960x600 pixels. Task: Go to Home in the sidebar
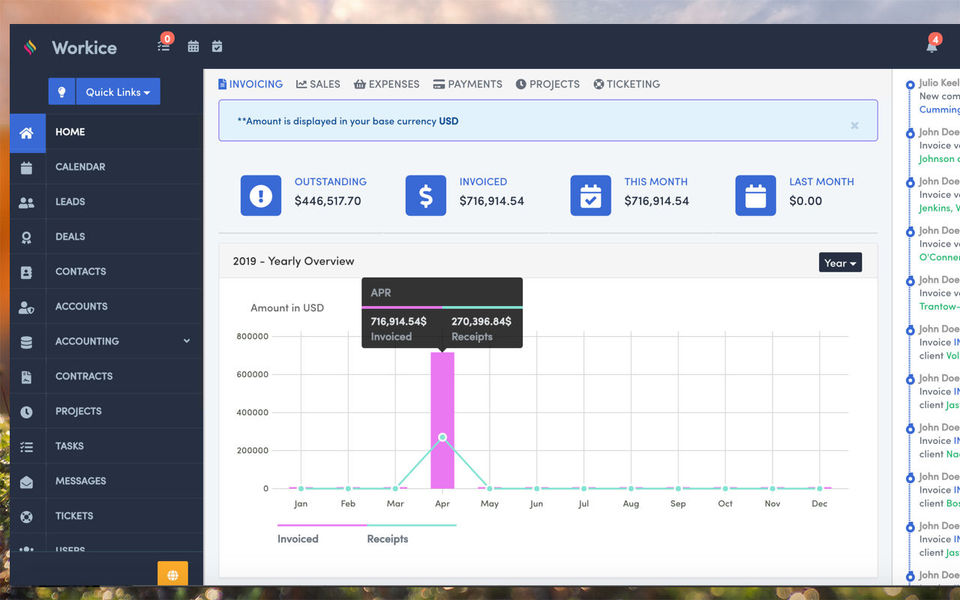point(70,132)
